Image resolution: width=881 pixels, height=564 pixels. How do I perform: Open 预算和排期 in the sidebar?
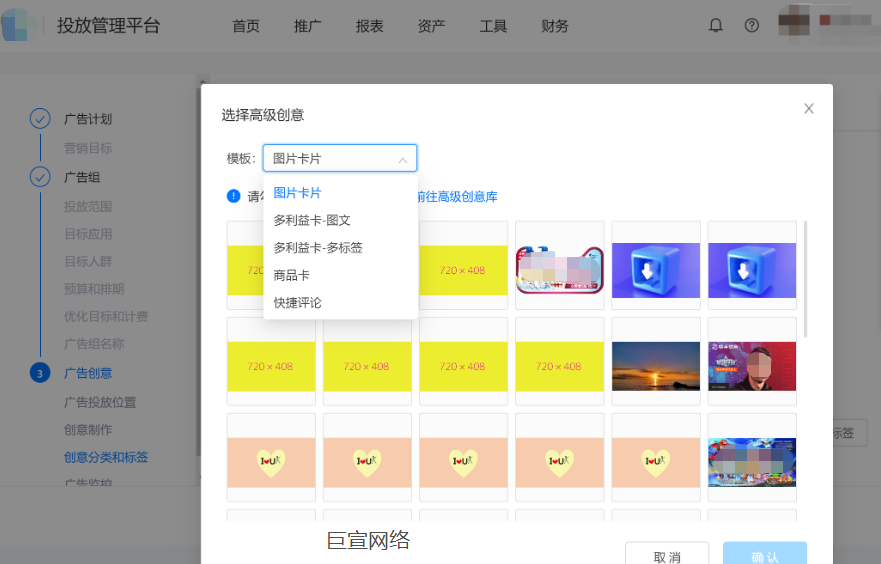click(x=94, y=289)
